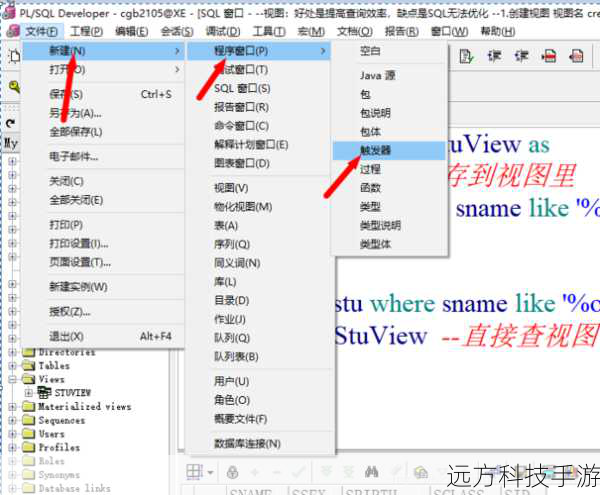Viewport: 600px width, 495px height.
Task: Expand the Users tree node
Action: point(12,434)
